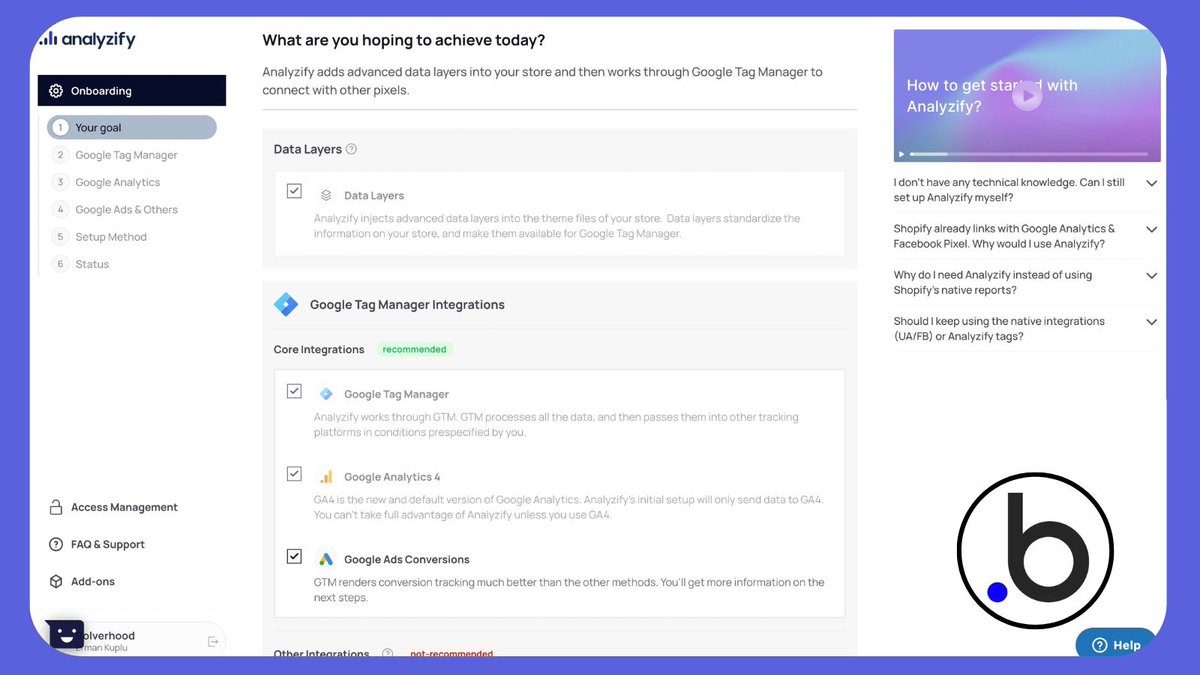This screenshot has height=675, width=1200.
Task: Click the logout icon beside account name
Action: tap(213, 641)
